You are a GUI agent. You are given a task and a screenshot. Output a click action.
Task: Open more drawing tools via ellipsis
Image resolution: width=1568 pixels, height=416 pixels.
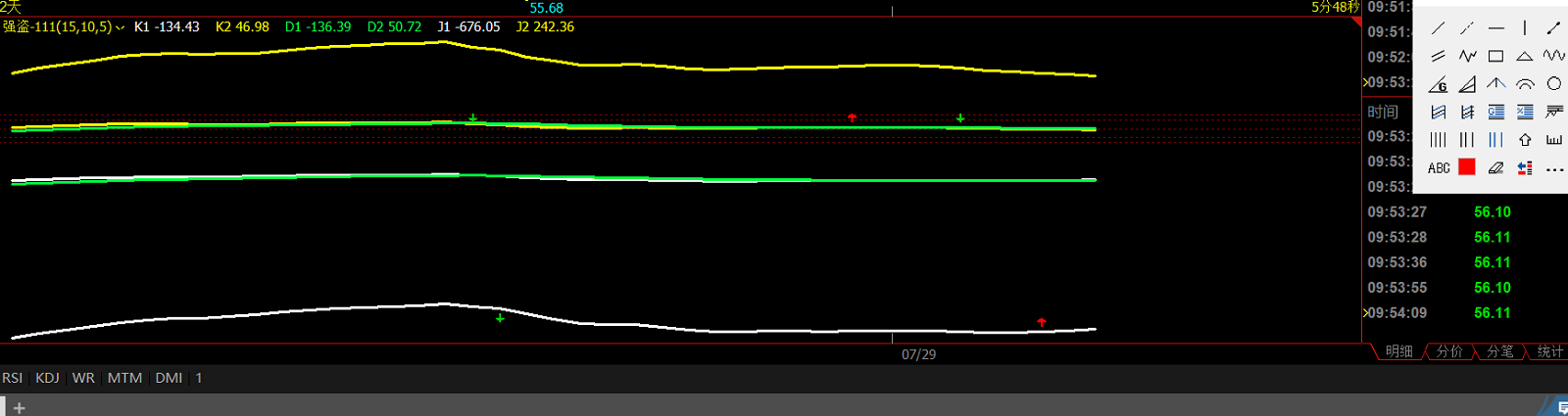(x=1553, y=168)
